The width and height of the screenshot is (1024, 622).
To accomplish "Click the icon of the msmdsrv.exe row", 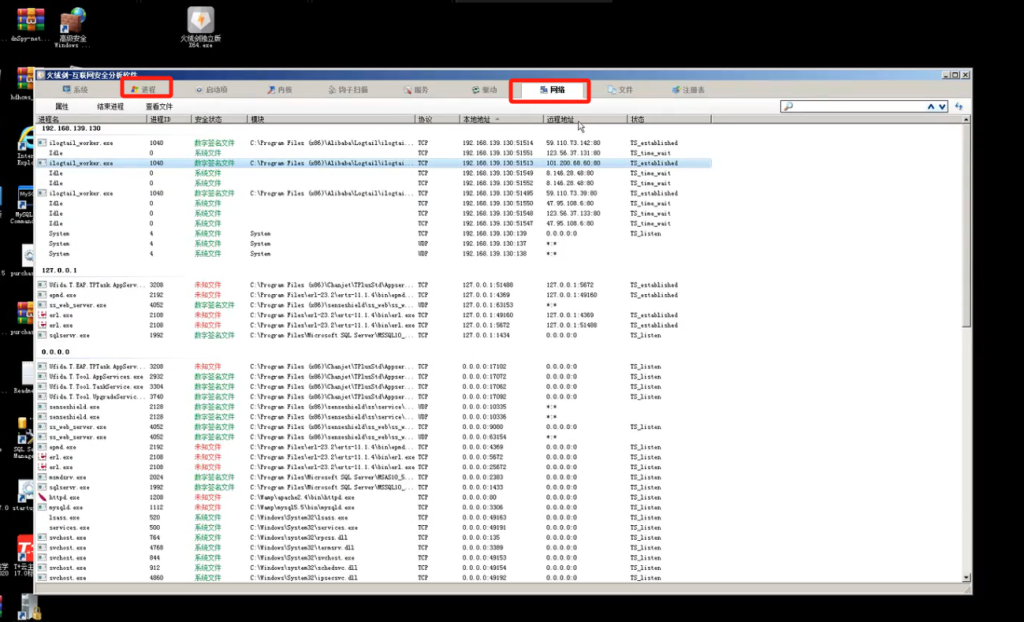I will pos(42,478).
